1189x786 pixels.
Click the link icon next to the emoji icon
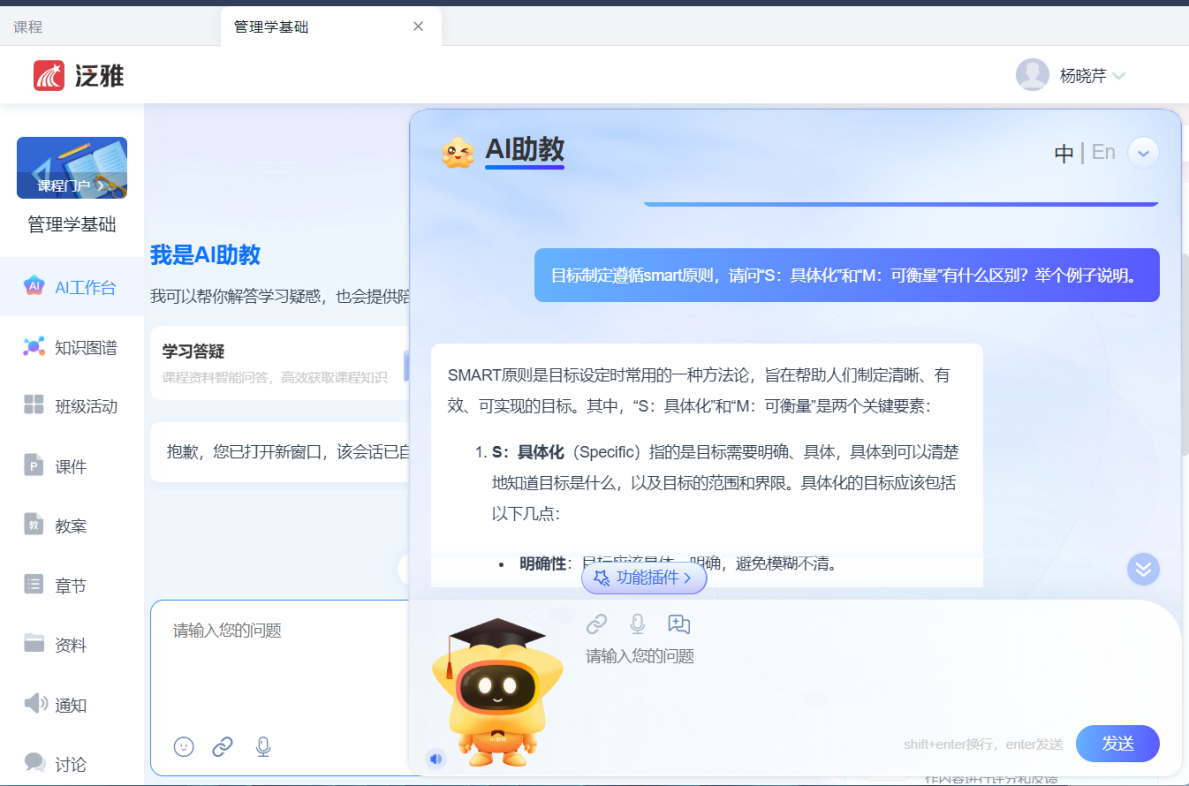click(223, 747)
